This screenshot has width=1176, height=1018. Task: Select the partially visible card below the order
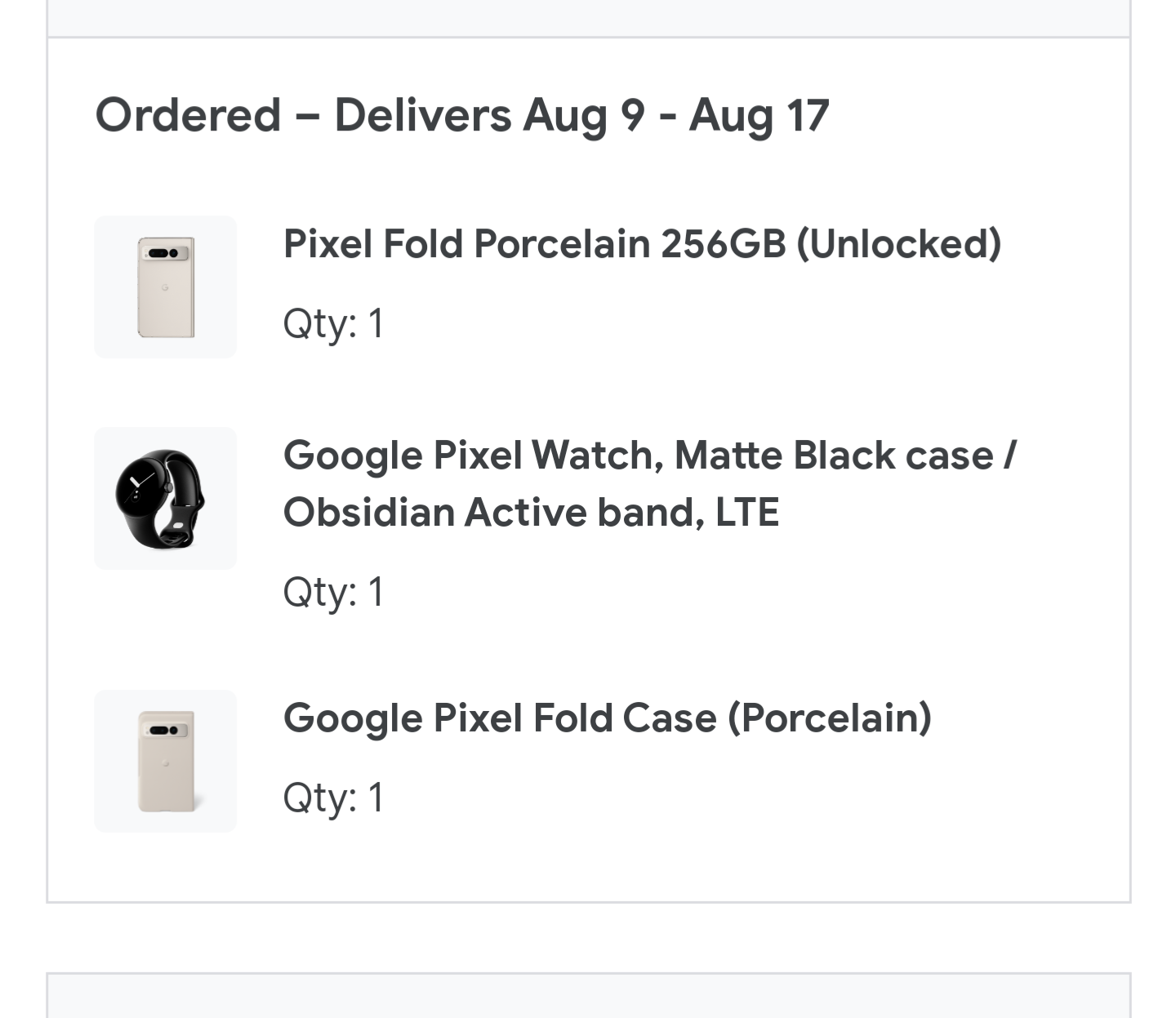click(589, 995)
